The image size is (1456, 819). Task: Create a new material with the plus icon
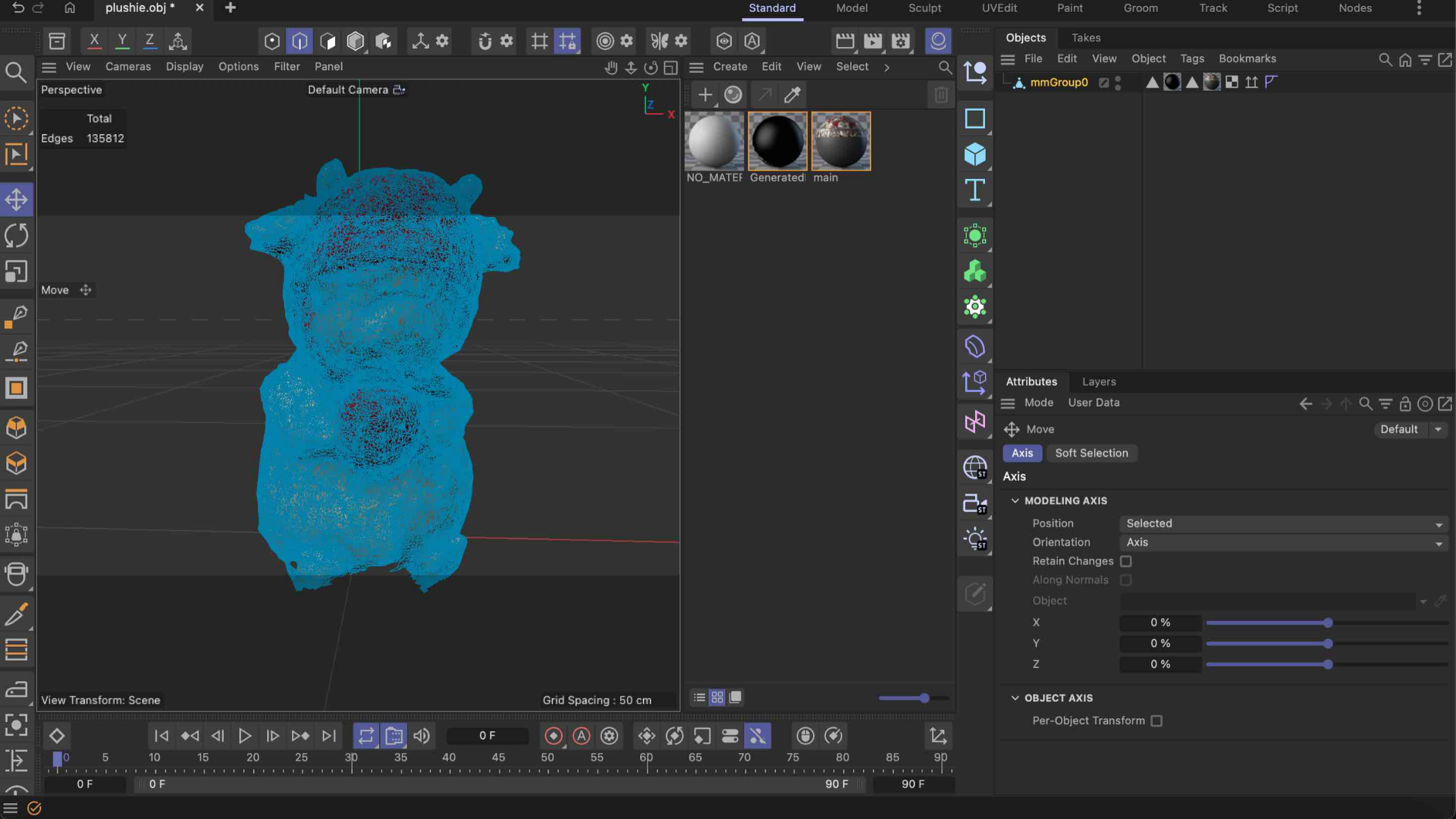point(705,95)
